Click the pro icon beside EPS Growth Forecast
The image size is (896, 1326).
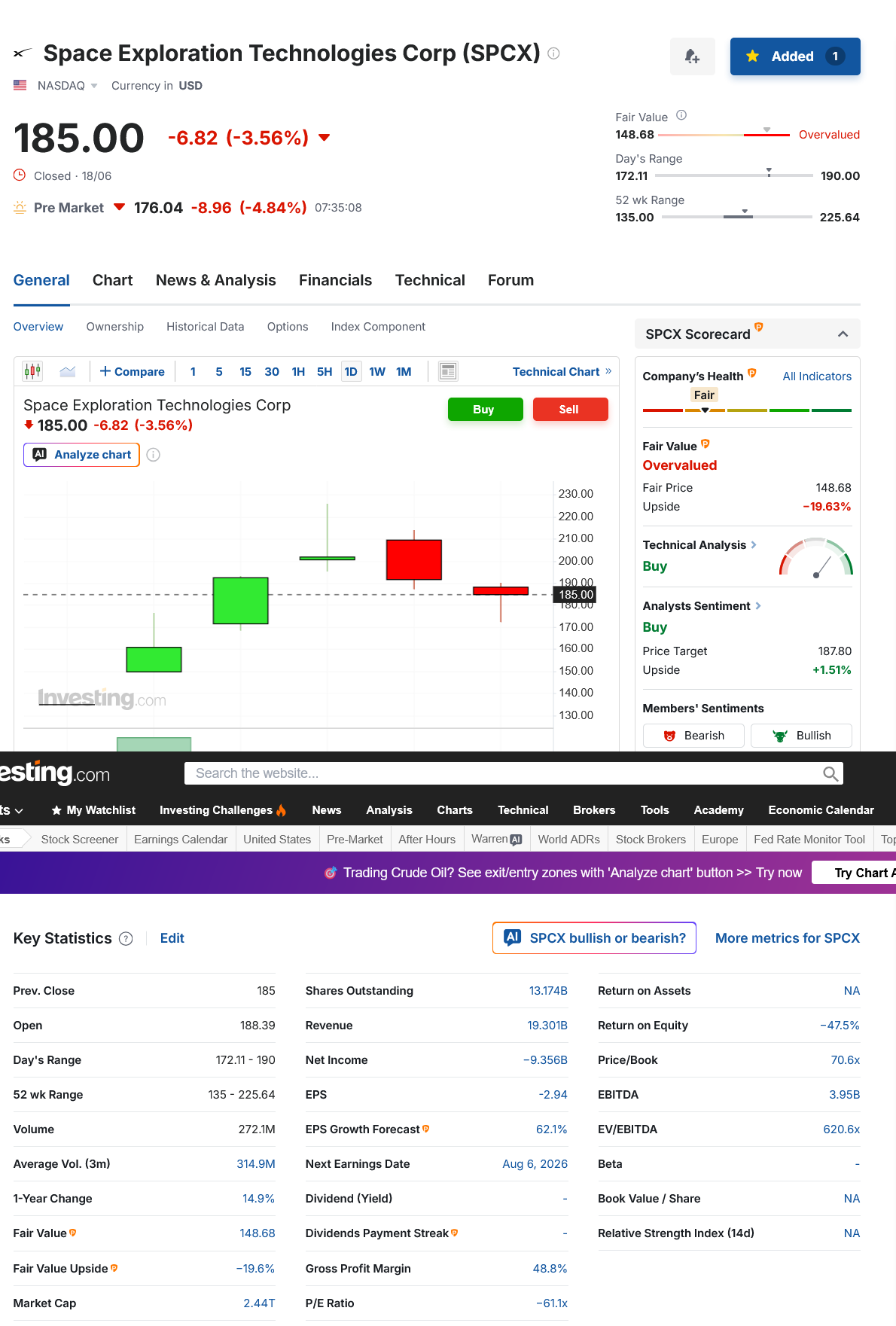click(x=426, y=1129)
